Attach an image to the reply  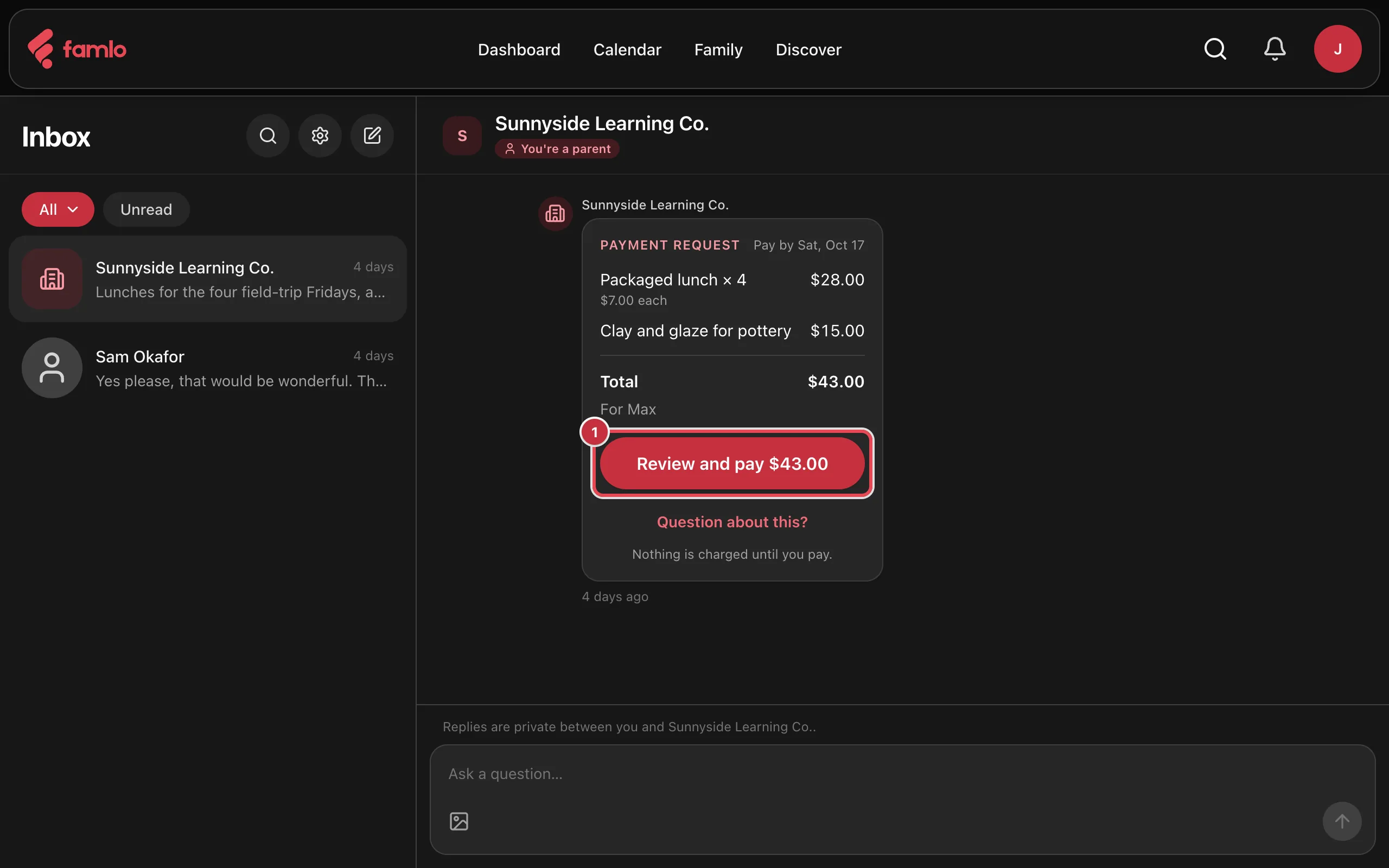click(x=459, y=821)
